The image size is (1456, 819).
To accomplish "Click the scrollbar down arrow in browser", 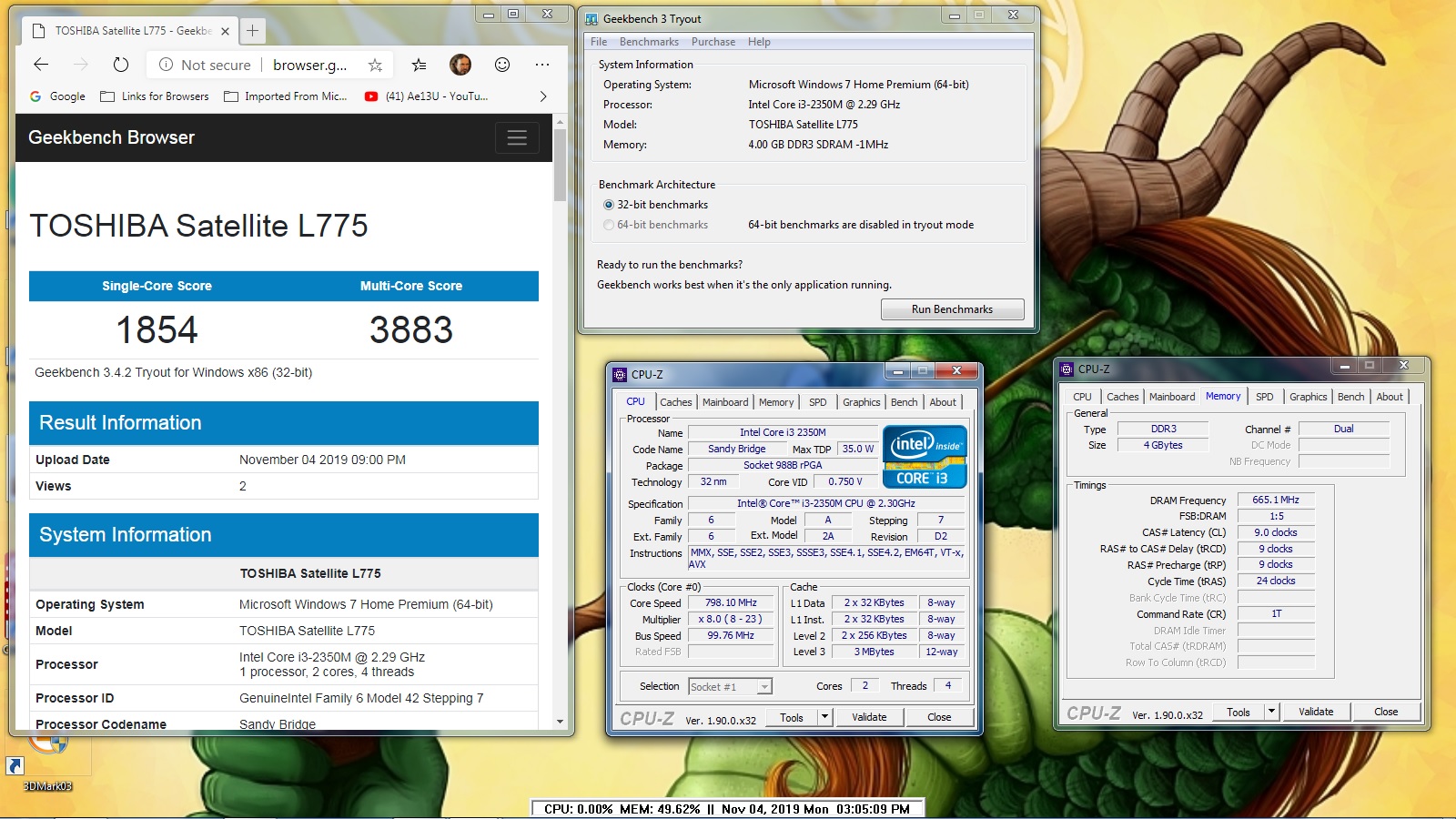I will point(560,722).
